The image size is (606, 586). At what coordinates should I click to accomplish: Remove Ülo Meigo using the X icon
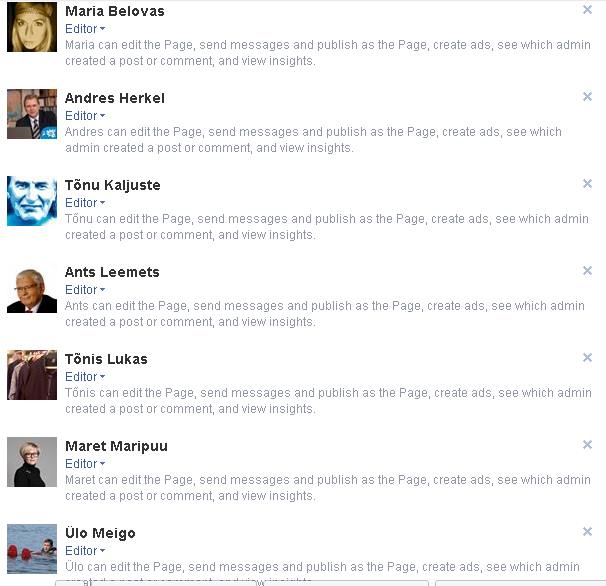point(587,531)
